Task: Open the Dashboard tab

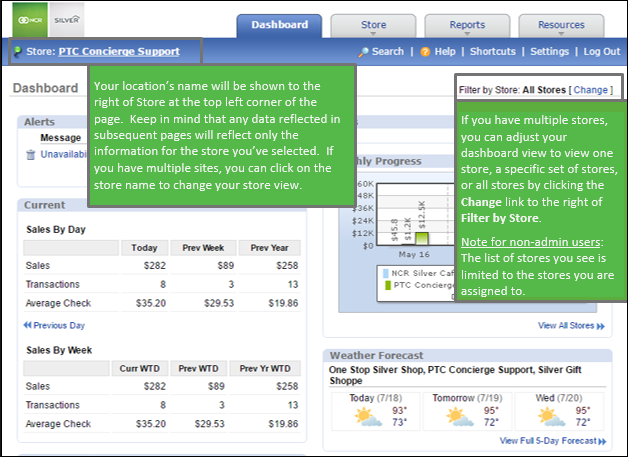Action: tap(280, 25)
